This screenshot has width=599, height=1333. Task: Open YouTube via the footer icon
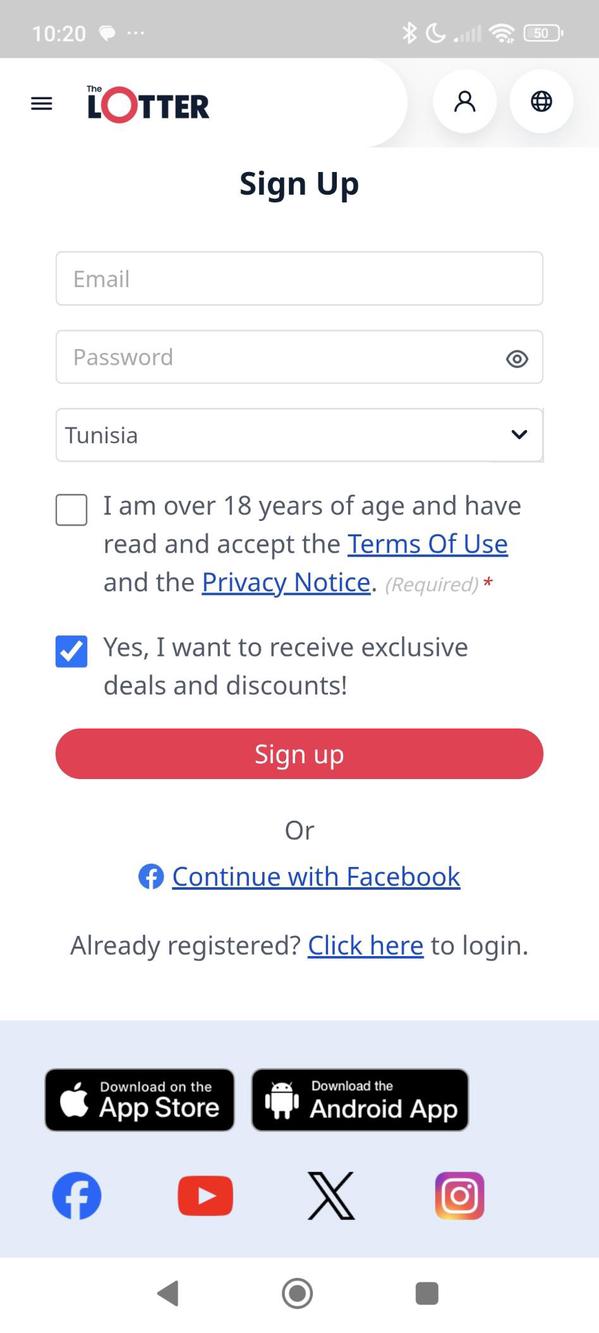click(x=204, y=1195)
